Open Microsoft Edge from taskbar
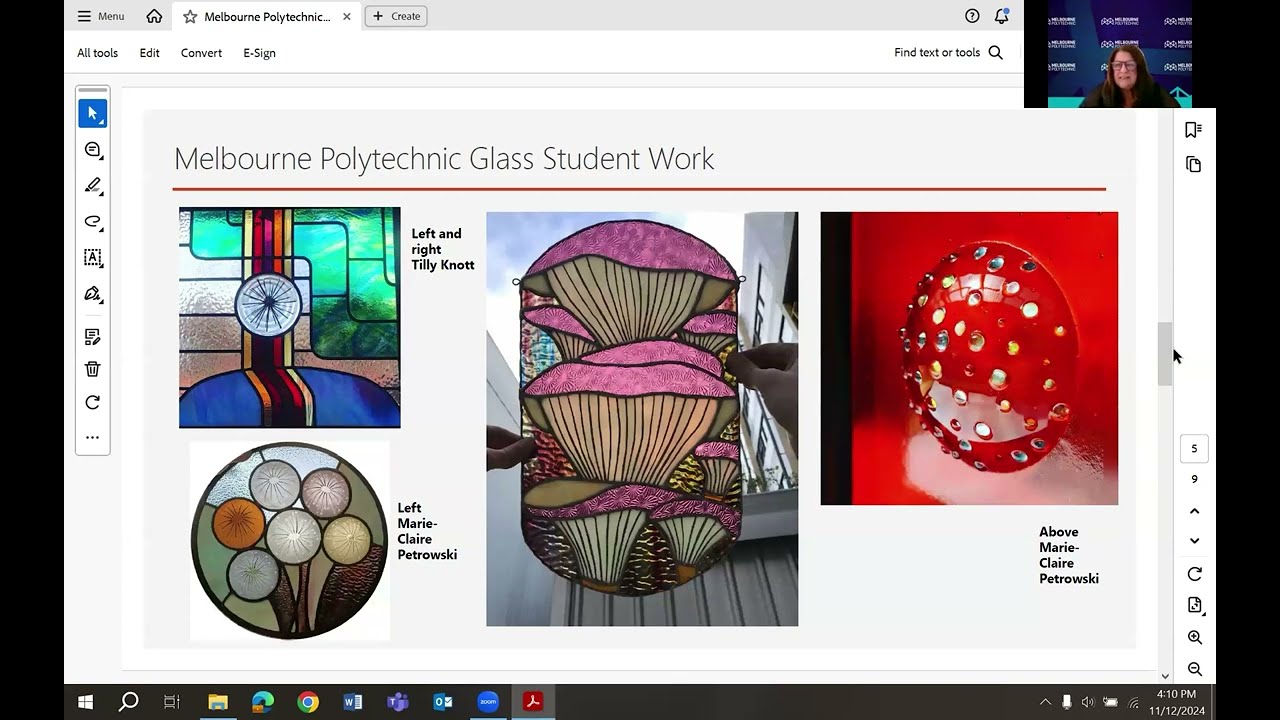The height and width of the screenshot is (720, 1280). (x=263, y=702)
